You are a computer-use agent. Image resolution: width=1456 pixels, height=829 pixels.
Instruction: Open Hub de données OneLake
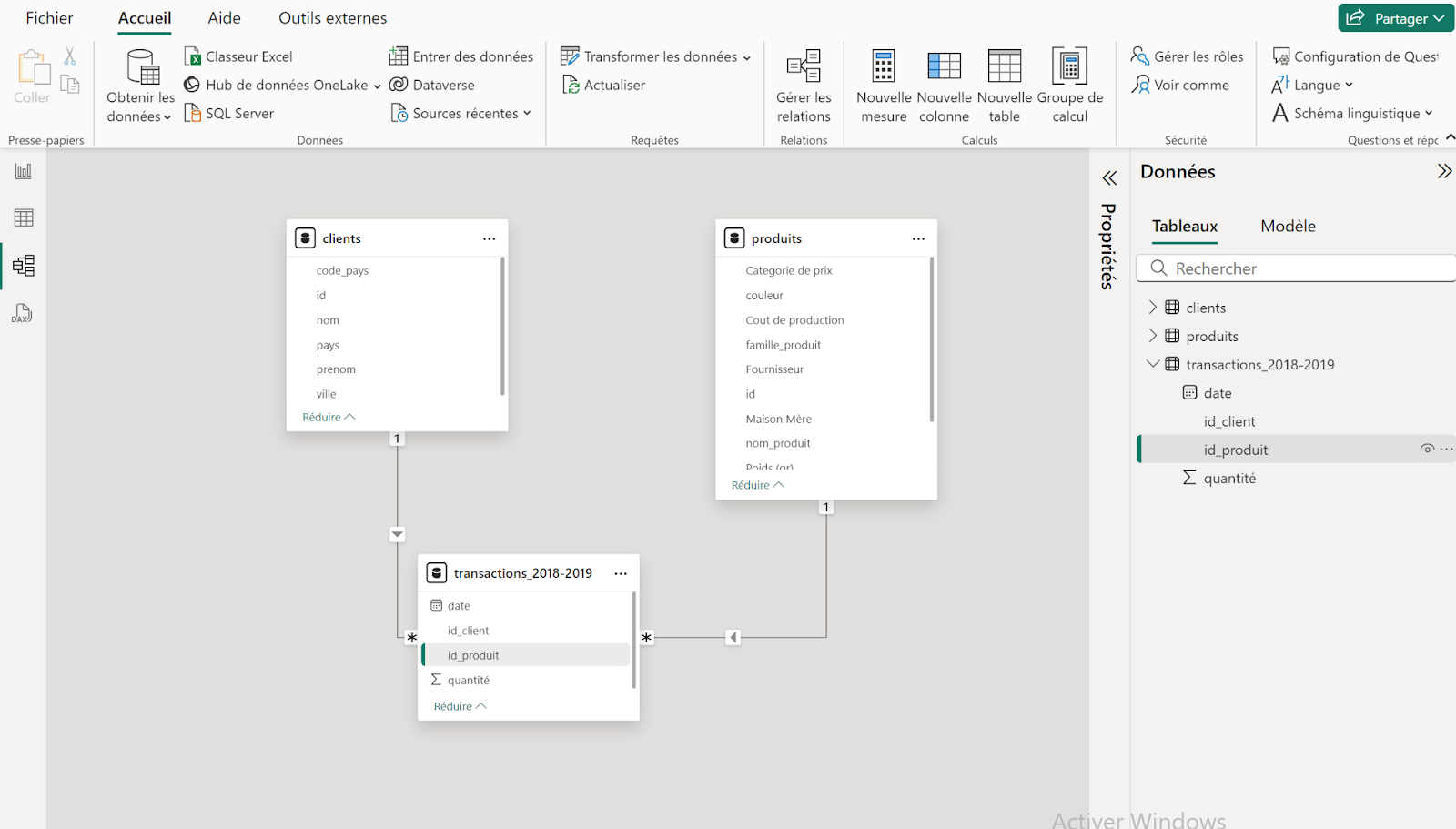coord(282,85)
